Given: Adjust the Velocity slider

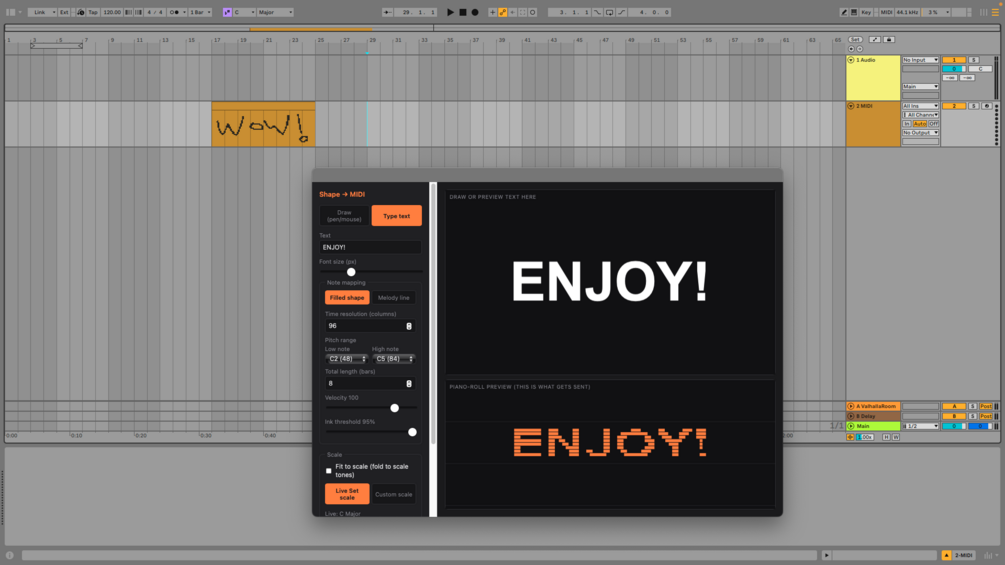Looking at the screenshot, I should pos(395,408).
